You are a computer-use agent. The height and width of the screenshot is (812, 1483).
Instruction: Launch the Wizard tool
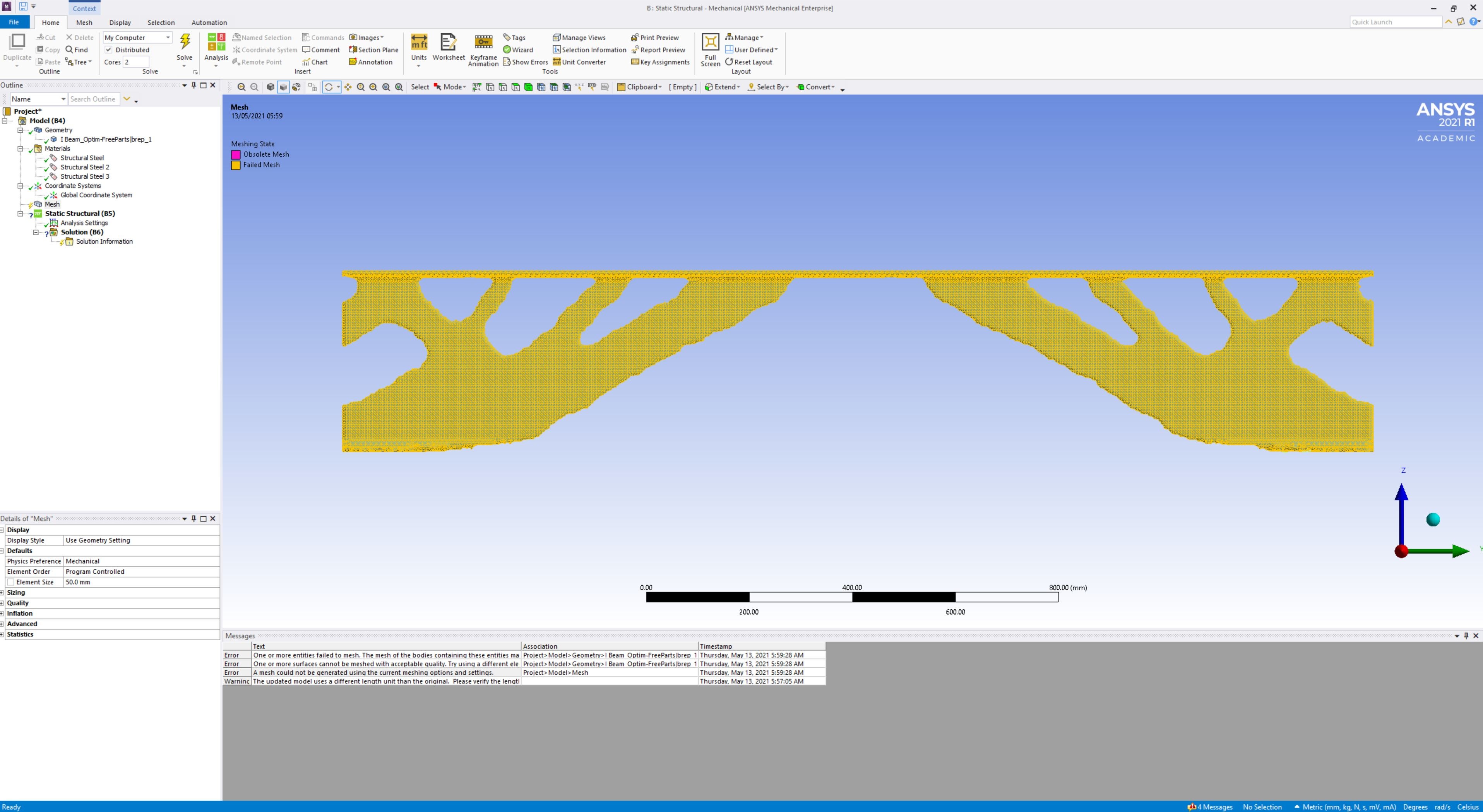(517, 50)
